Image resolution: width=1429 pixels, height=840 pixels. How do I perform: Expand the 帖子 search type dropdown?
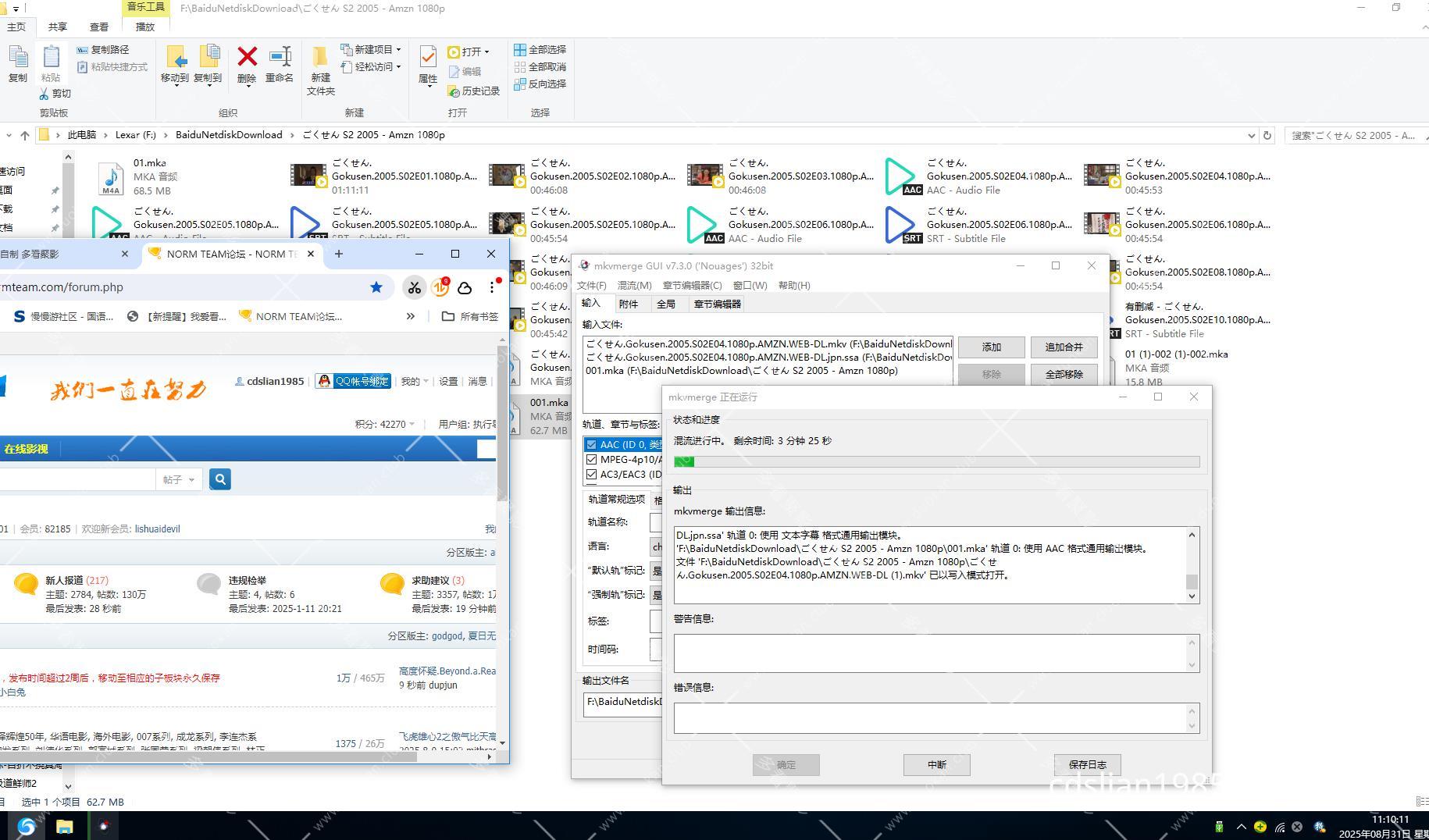tap(179, 479)
